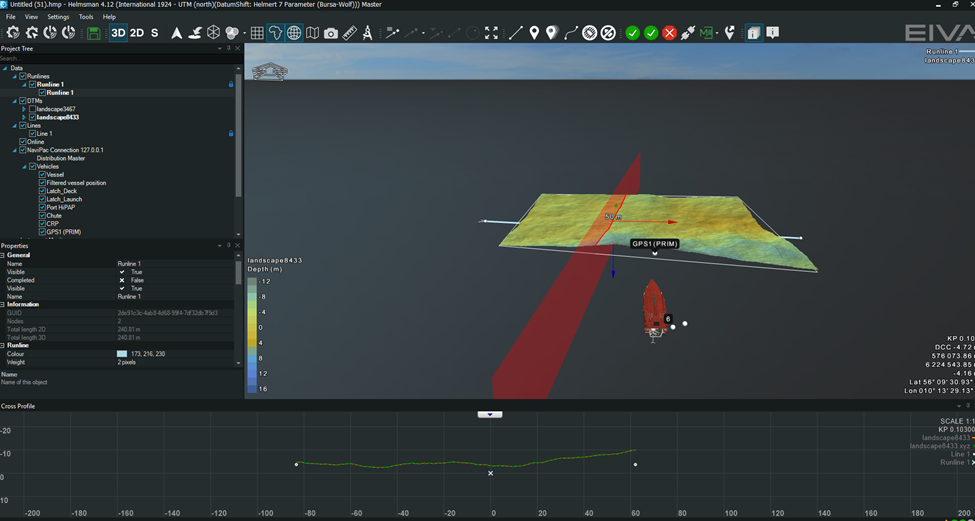The height and width of the screenshot is (521, 975).
Task: Click the info speech bubble icon
Action: pyautogui.click(x=773, y=33)
